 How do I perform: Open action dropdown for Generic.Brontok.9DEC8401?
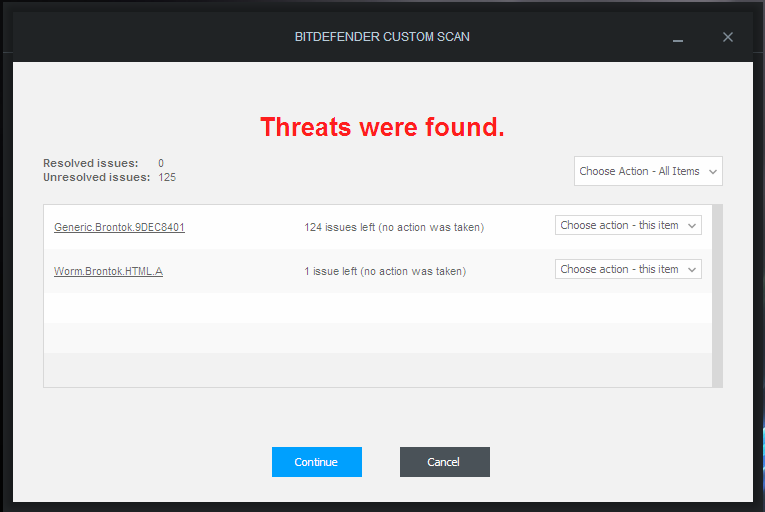pos(628,225)
